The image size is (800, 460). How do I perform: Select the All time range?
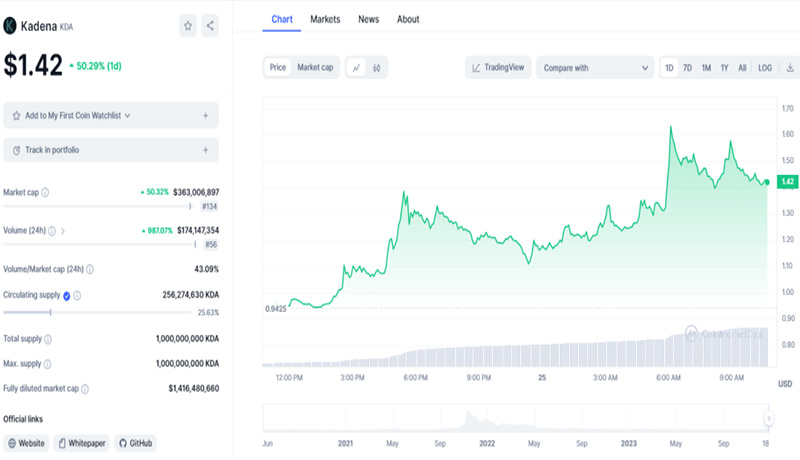(x=742, y=68)
